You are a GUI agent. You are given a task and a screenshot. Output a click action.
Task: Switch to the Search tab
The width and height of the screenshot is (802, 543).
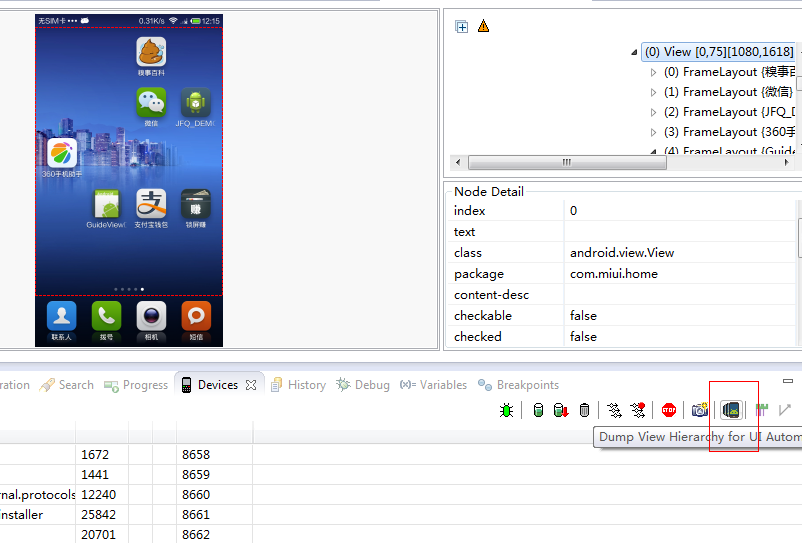[67, 385]
